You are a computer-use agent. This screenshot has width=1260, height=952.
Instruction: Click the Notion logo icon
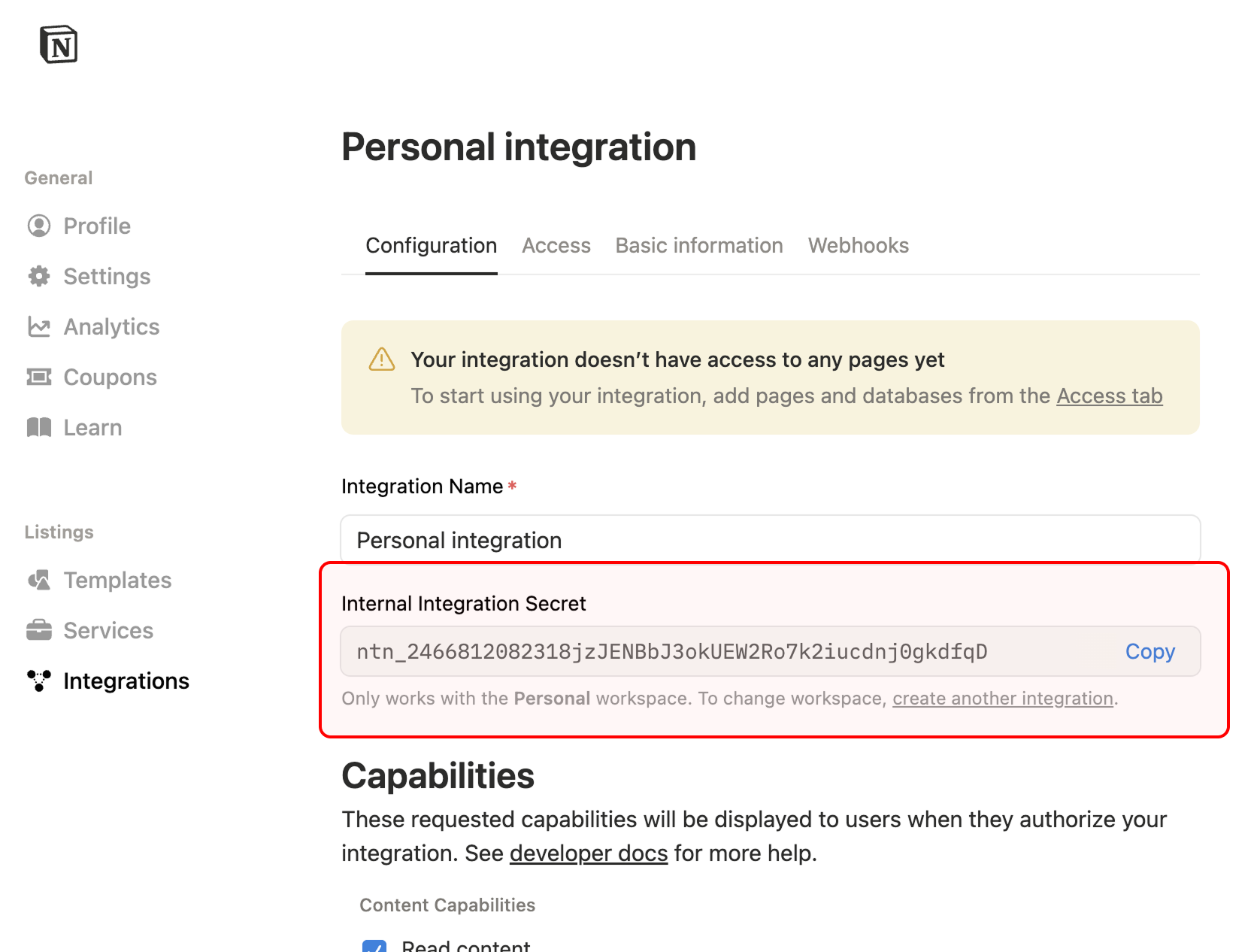pyautogui.click(x=60, y=44)
